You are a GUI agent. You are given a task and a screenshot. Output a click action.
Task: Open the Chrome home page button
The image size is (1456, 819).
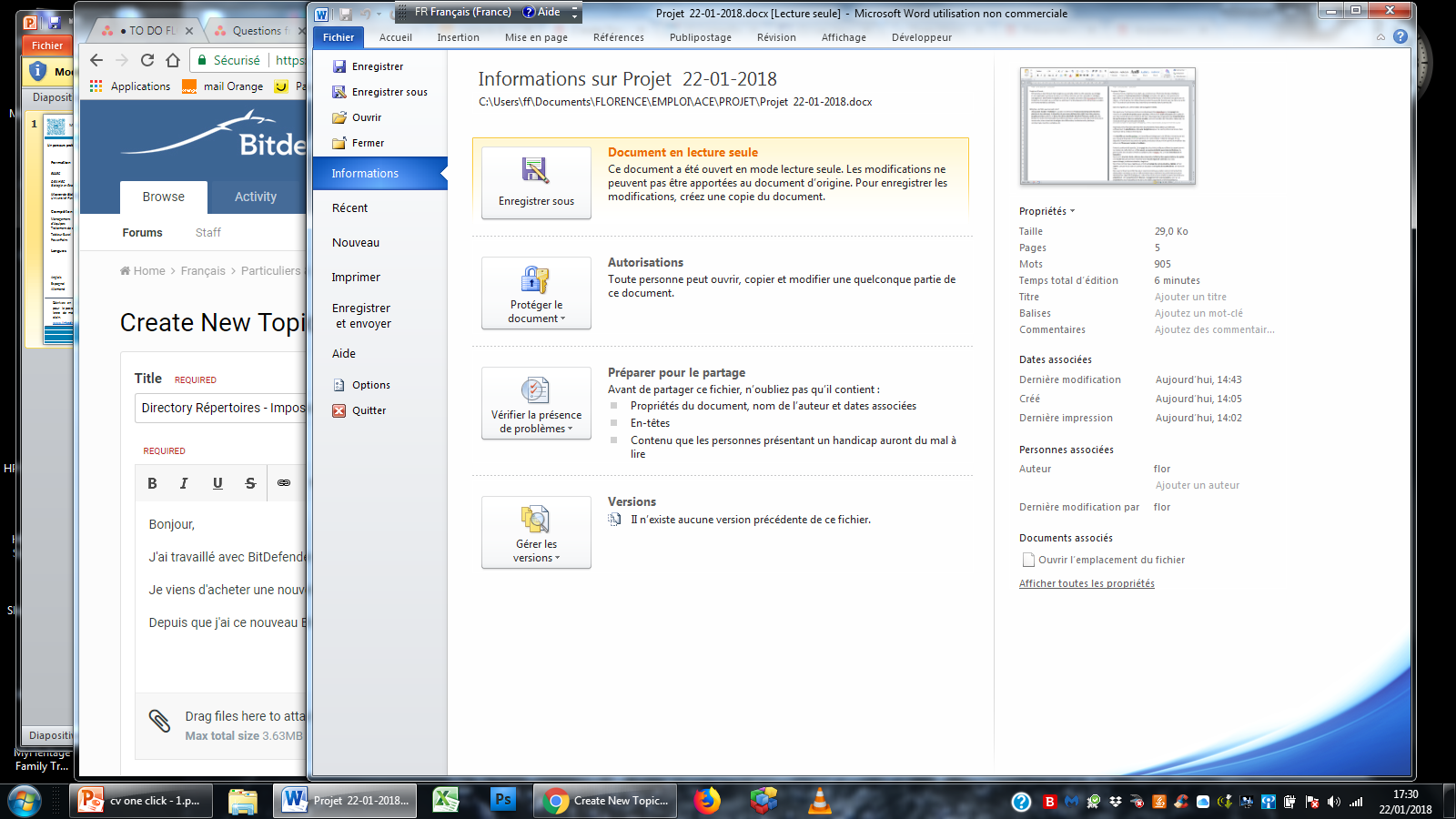[173, 60]
